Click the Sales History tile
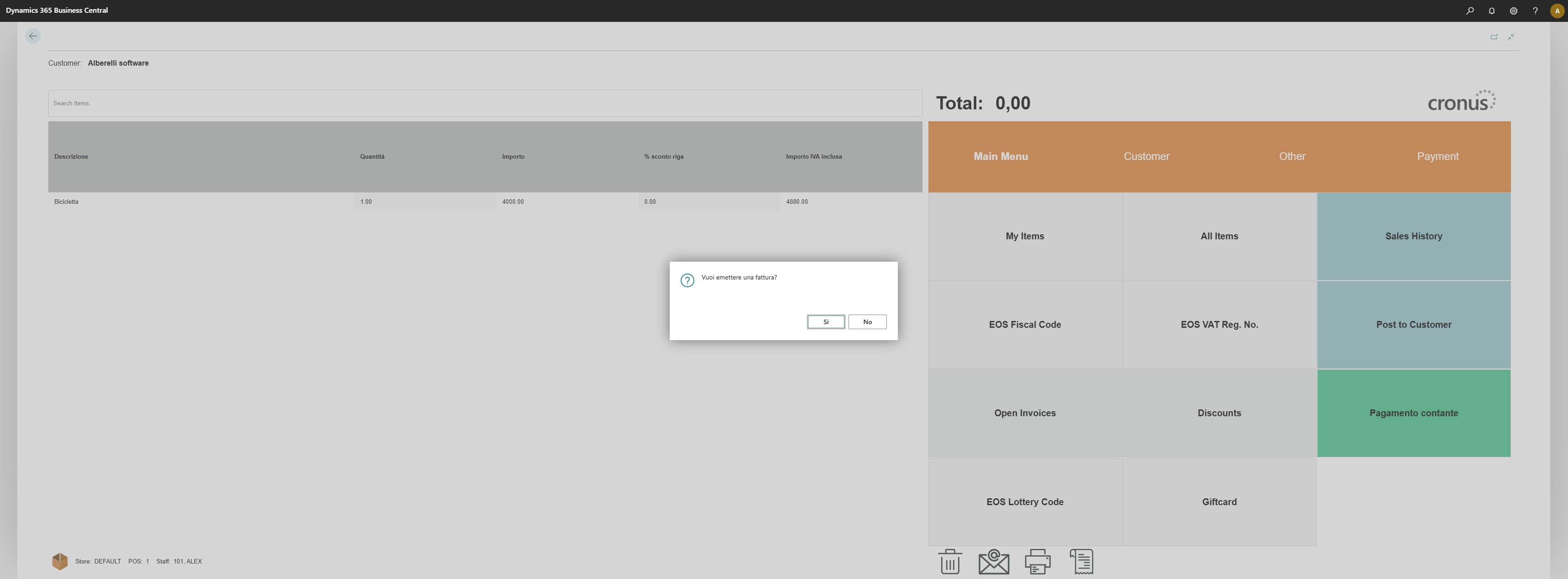Screen dimensions: 1568x579 pyautogui.click(x=1413, y=237)
